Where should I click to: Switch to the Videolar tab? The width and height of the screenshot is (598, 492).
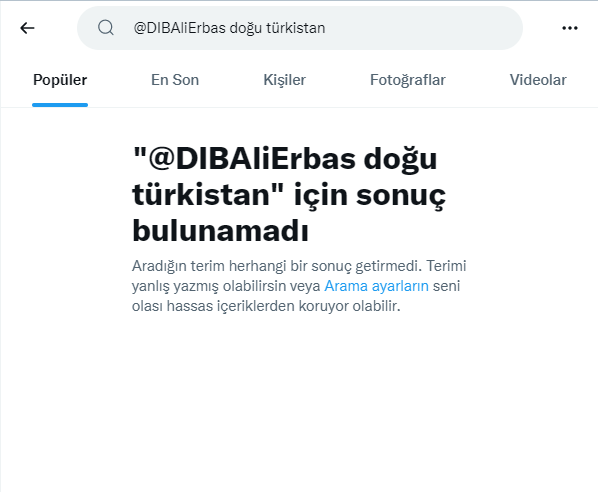click(538, 80)
